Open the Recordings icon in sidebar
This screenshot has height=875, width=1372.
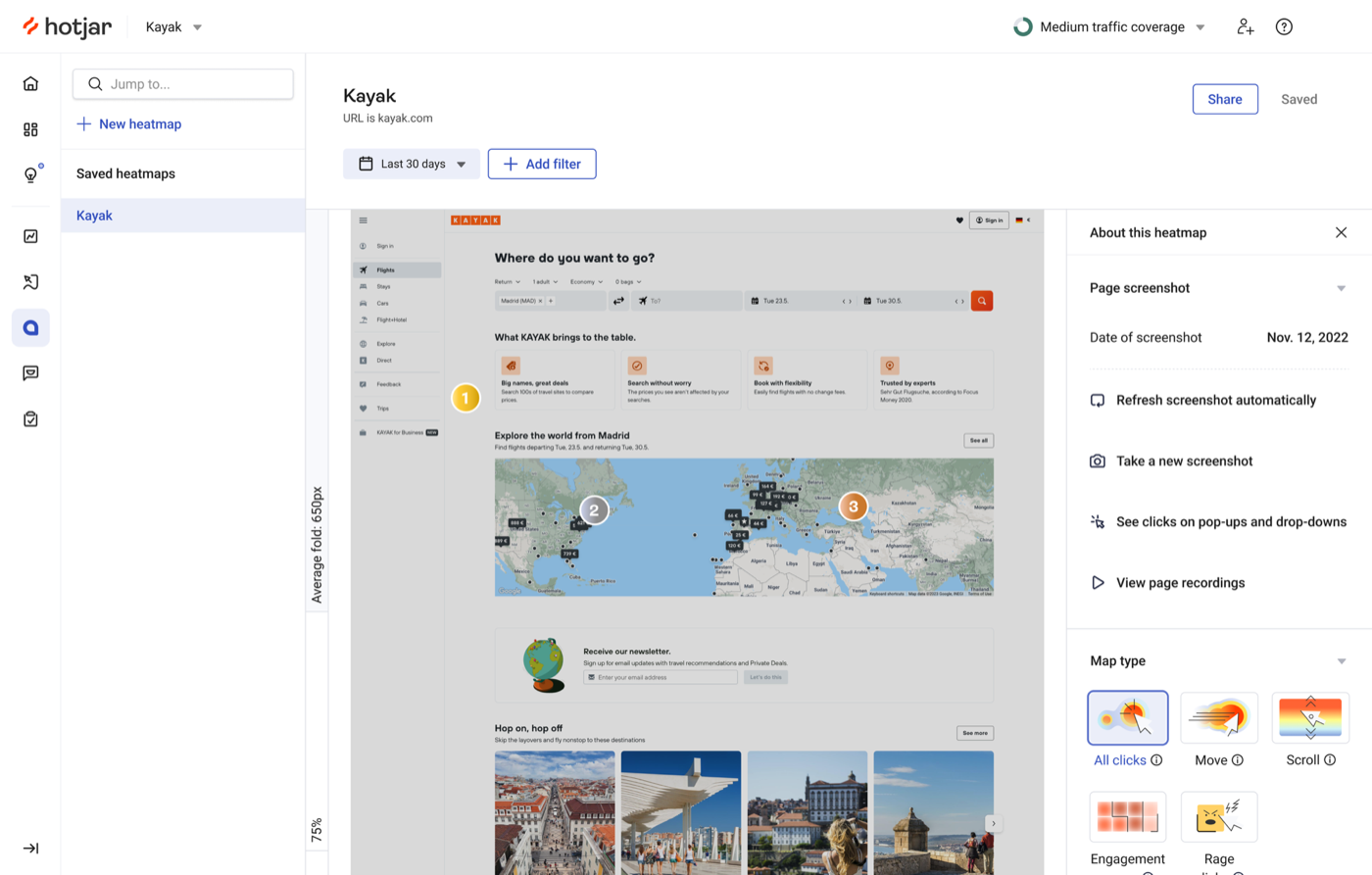tap(30, 282)
